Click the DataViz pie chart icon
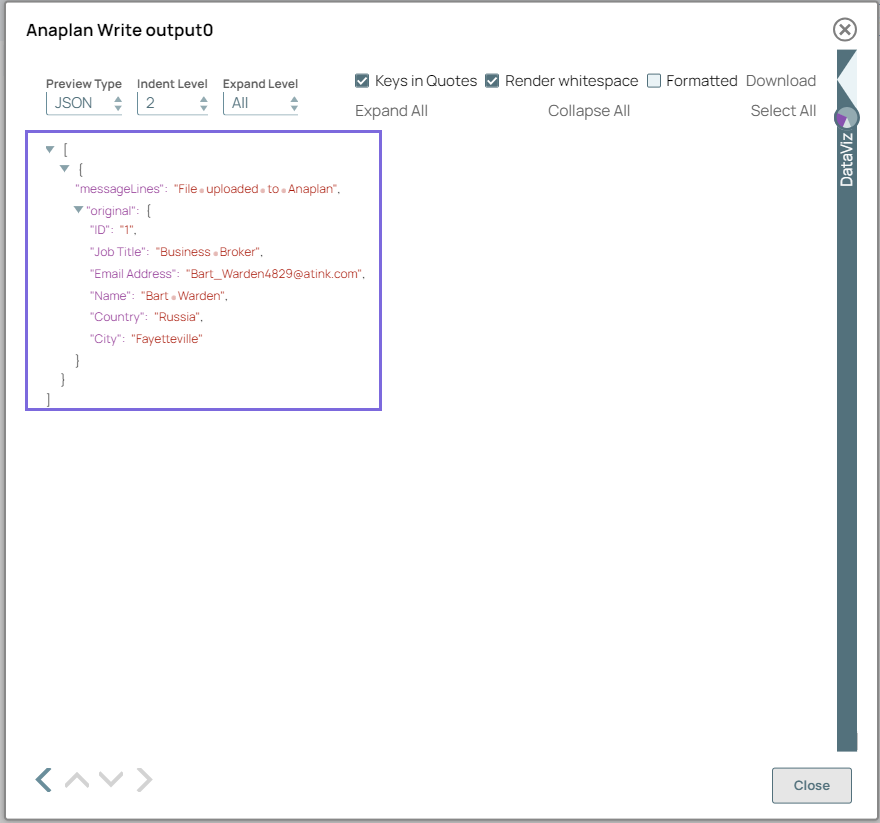The width and height of the screenshot is (880, 823). coord(845,117)
